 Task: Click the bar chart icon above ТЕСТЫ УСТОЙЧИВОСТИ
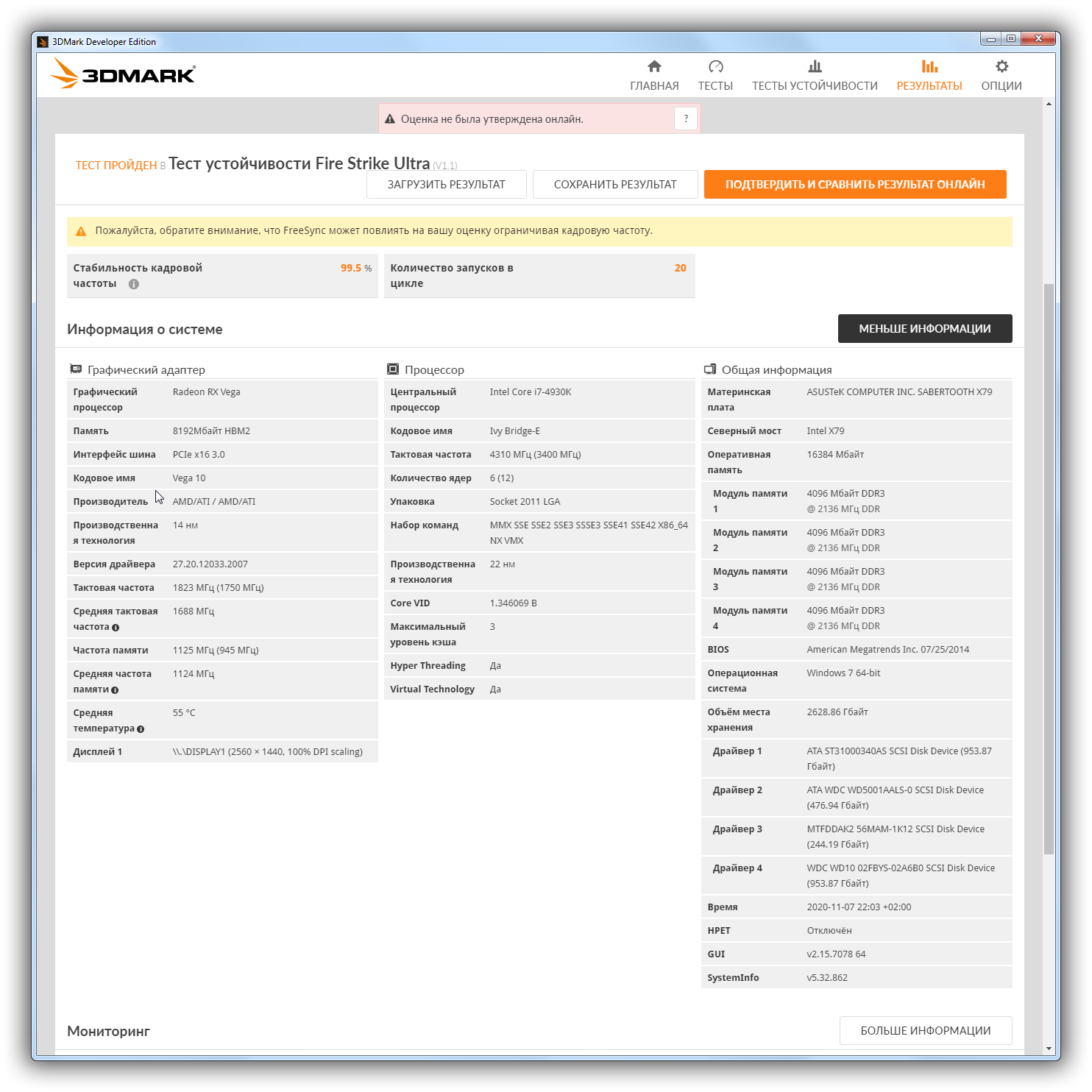click(x=815, y=66)
